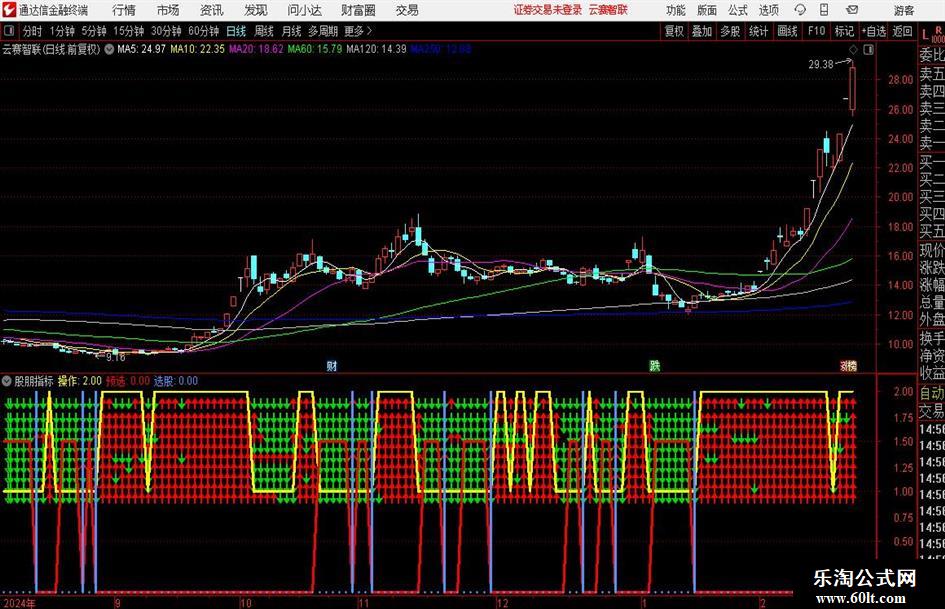
Task: Open the 财富圈 menu
Action: [359, 10]
